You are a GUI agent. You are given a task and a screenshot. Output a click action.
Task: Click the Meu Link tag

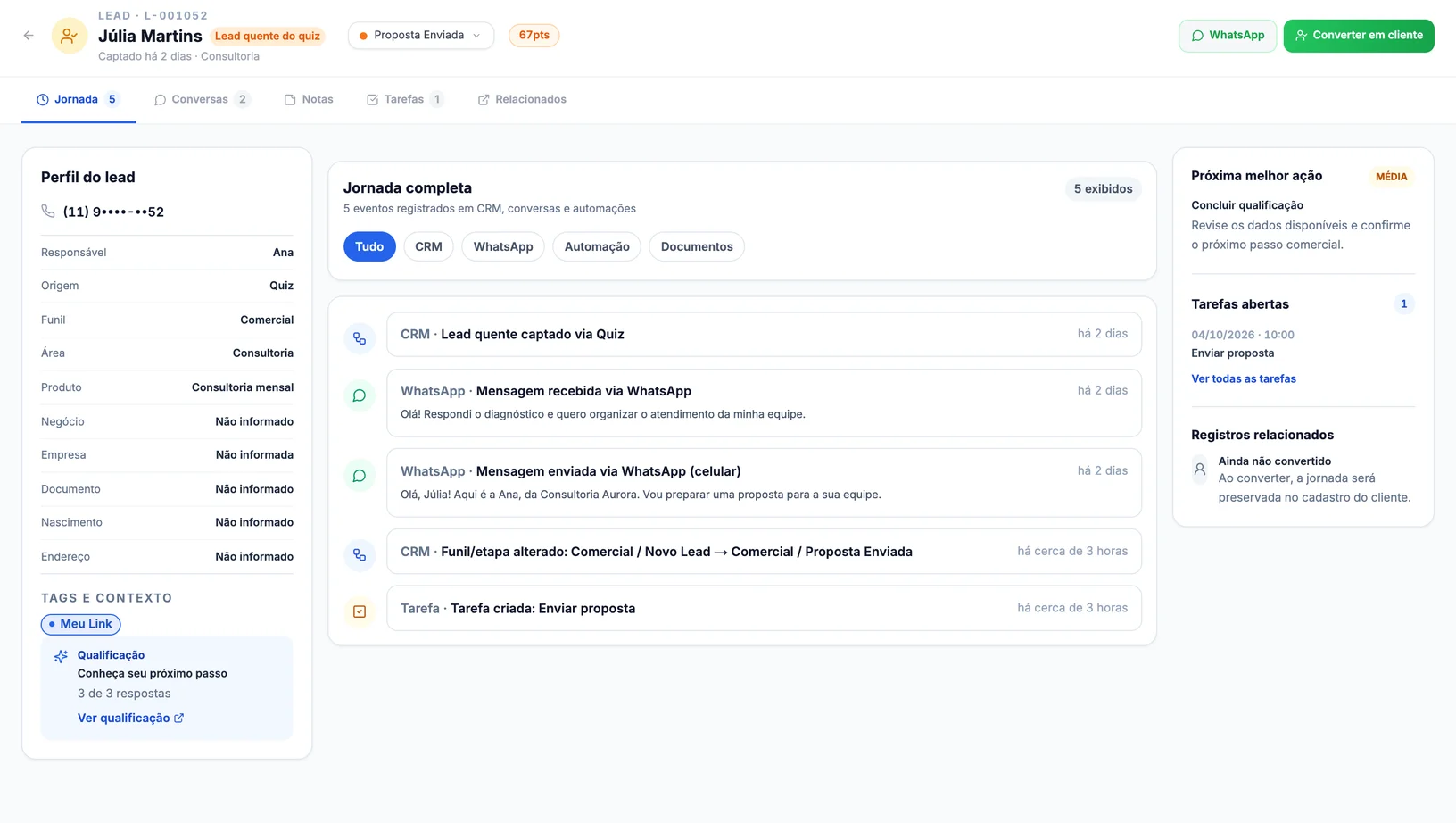click(x=80, y=624)
